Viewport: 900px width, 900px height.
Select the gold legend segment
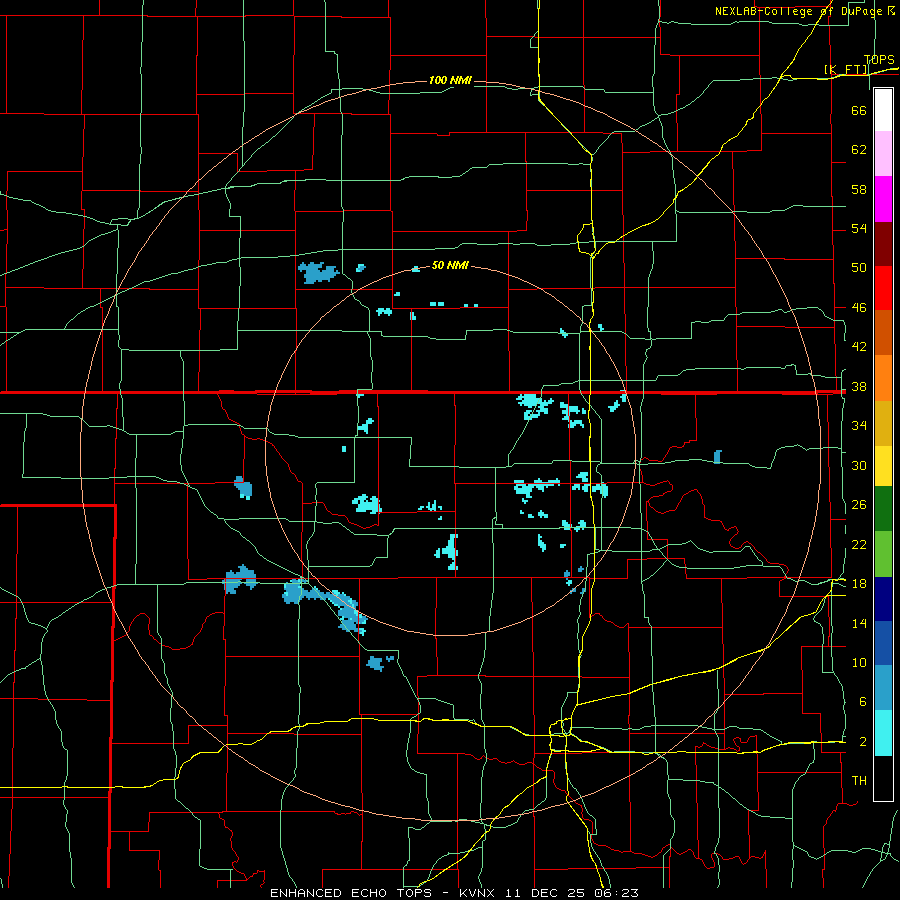pos(883,423)
